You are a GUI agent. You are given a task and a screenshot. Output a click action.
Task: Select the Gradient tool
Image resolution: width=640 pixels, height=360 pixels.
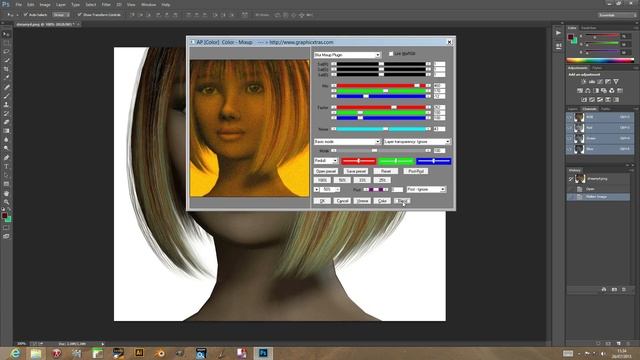[x=6, y=131]
